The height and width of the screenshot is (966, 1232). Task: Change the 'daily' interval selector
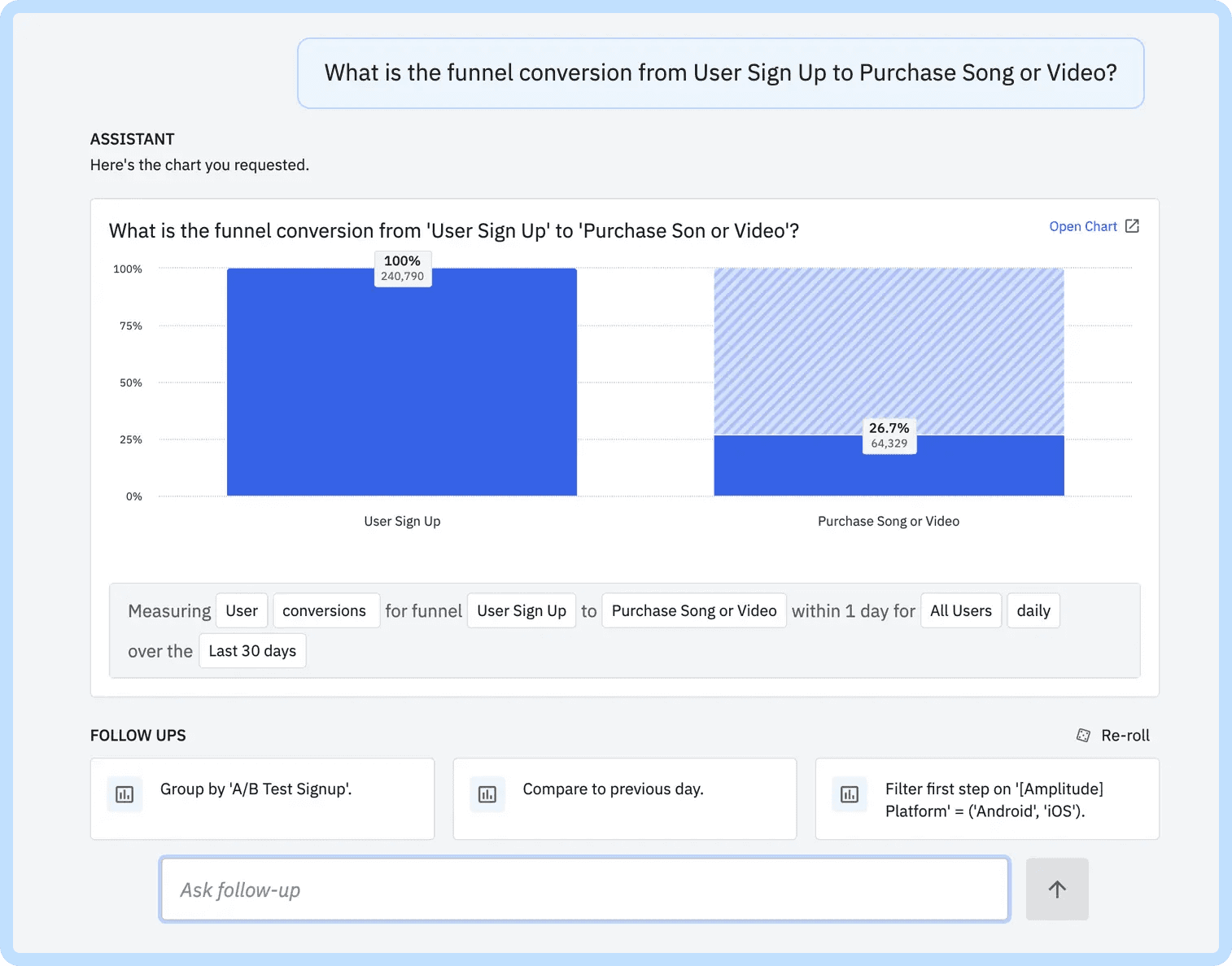(1033, 610)
